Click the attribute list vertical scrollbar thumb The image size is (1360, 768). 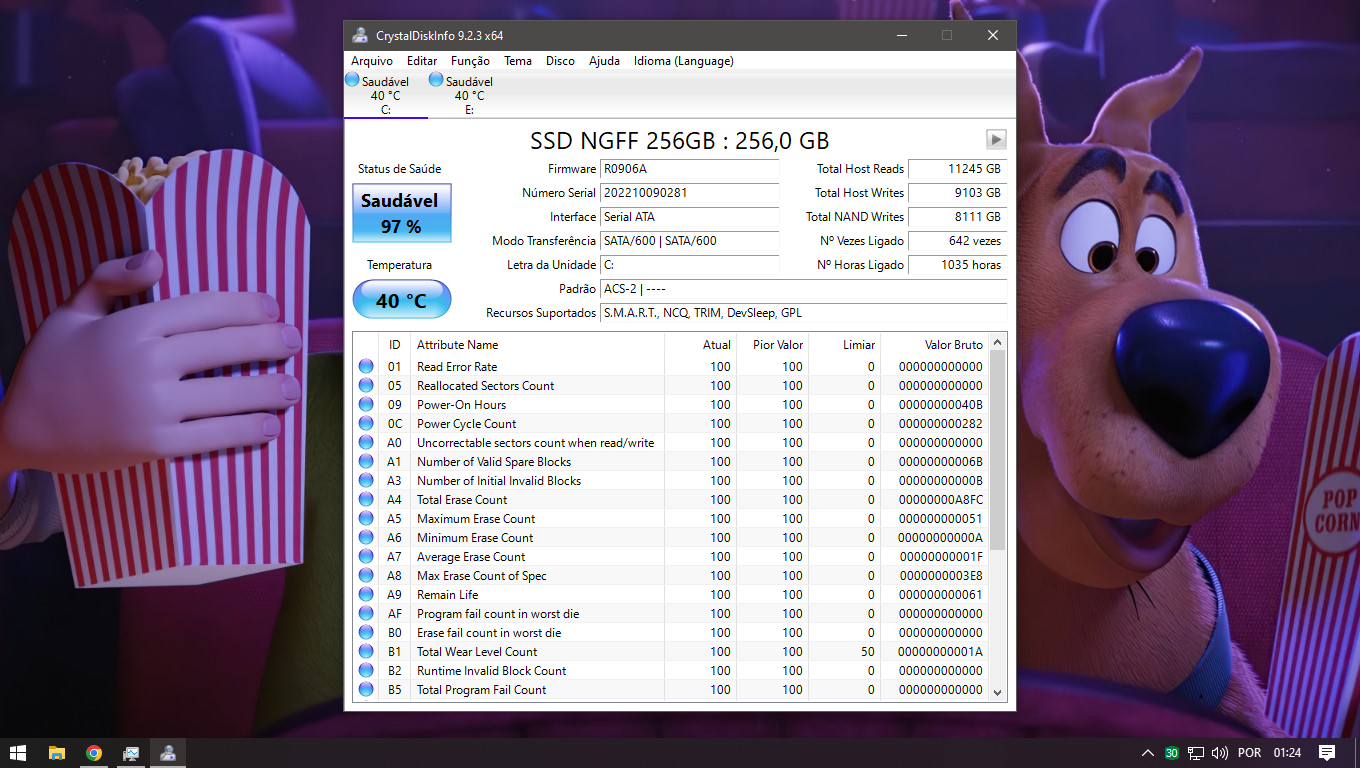997,450
